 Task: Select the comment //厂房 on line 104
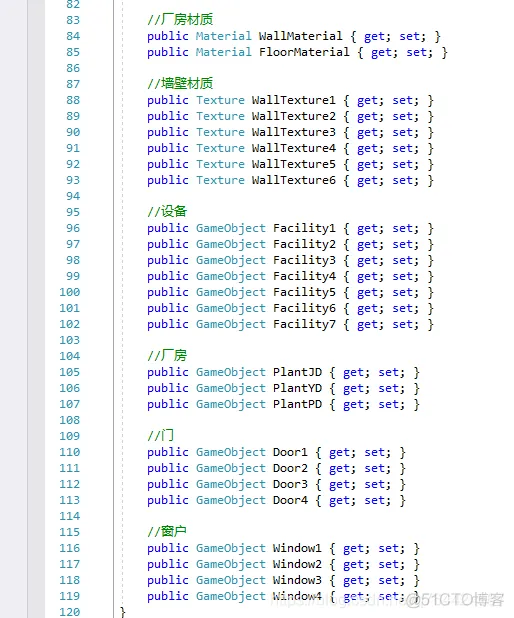click(x=167, y=356)
